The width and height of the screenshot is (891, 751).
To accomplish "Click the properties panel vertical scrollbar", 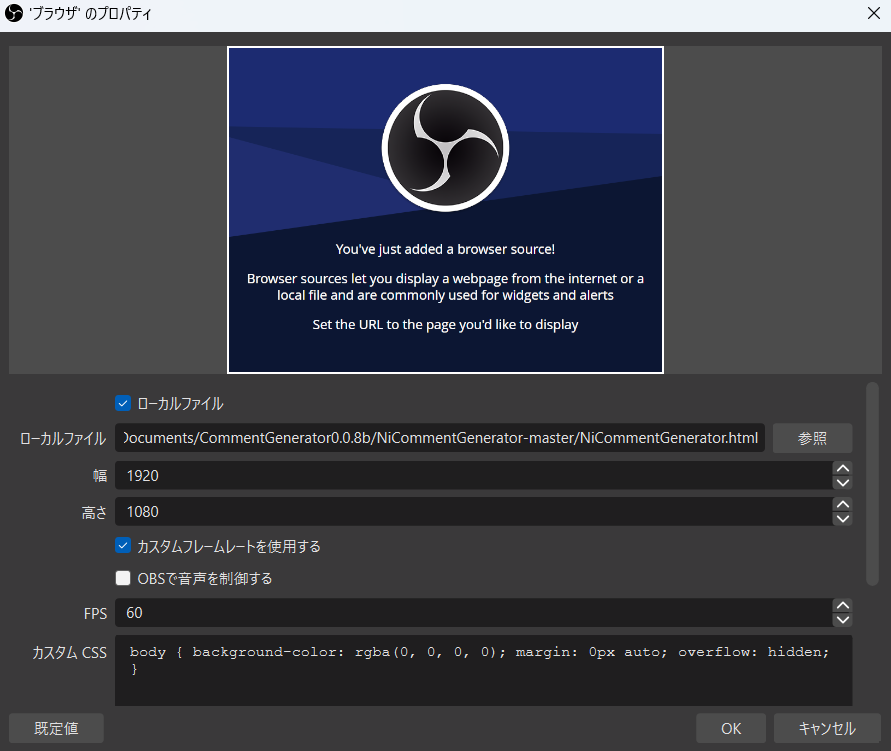I will [x=872, y=483].
